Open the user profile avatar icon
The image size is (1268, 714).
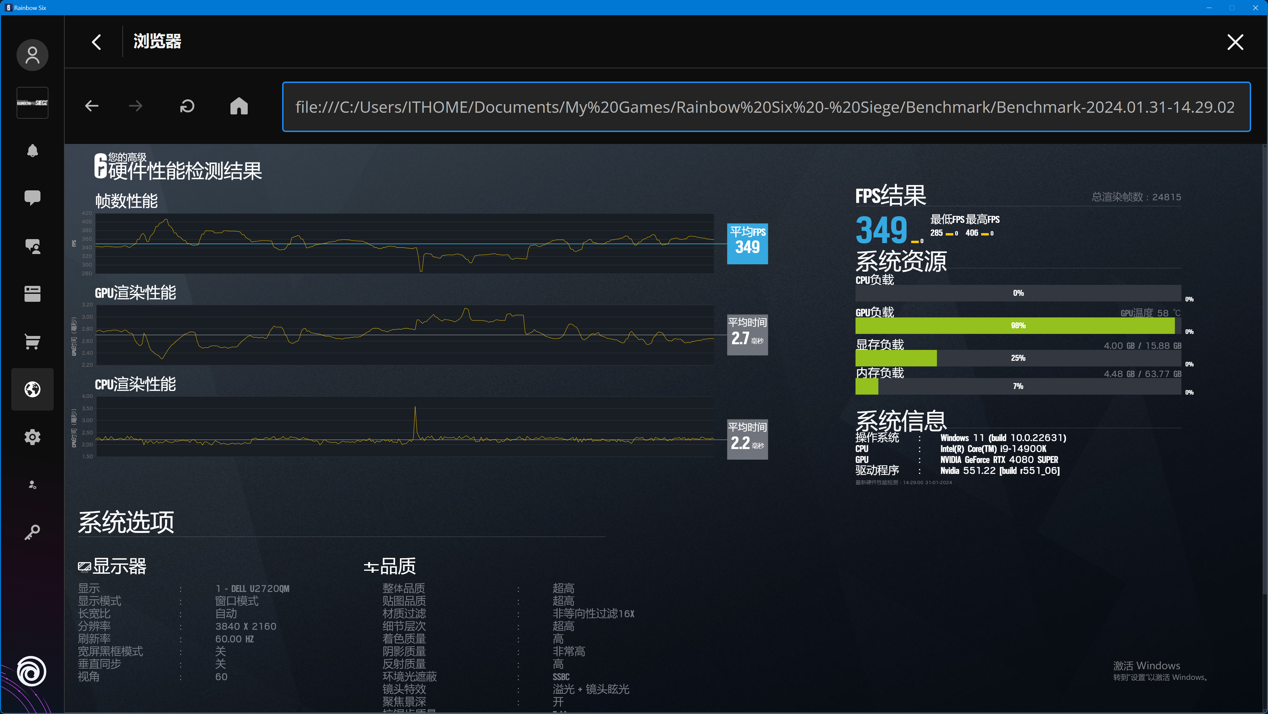tap(32, 55)
